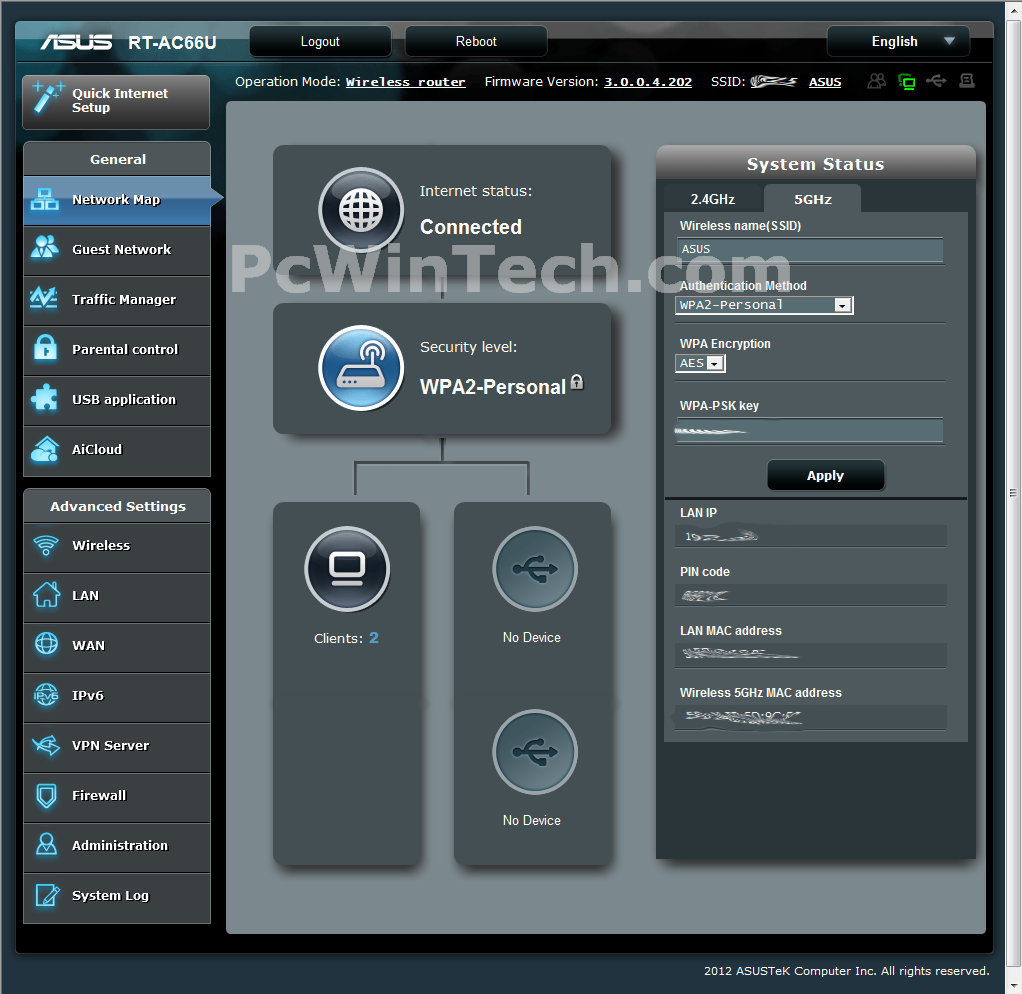Open the WPA Encryption AES dropdown

click(700, 363)
